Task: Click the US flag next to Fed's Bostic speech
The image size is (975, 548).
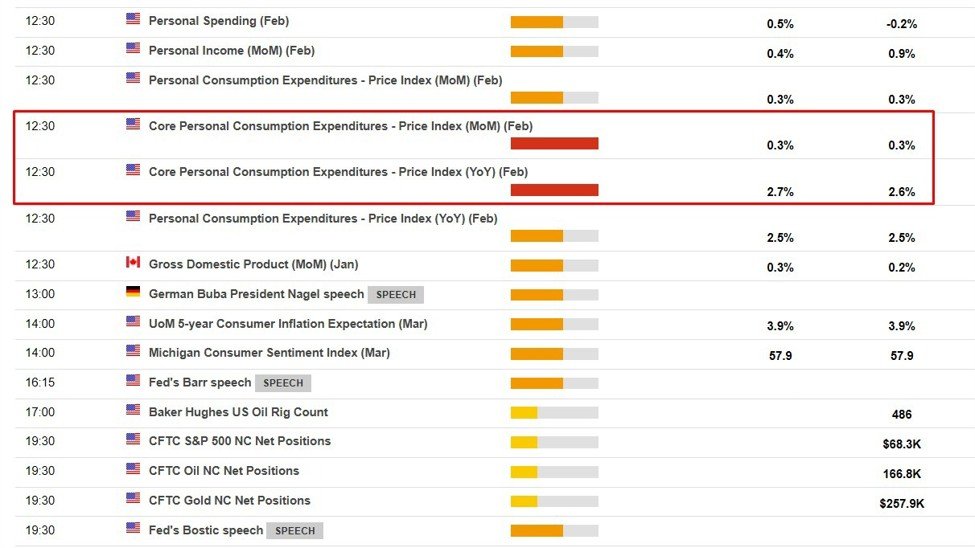Action: pyautogui.click(x=133, y=528)
